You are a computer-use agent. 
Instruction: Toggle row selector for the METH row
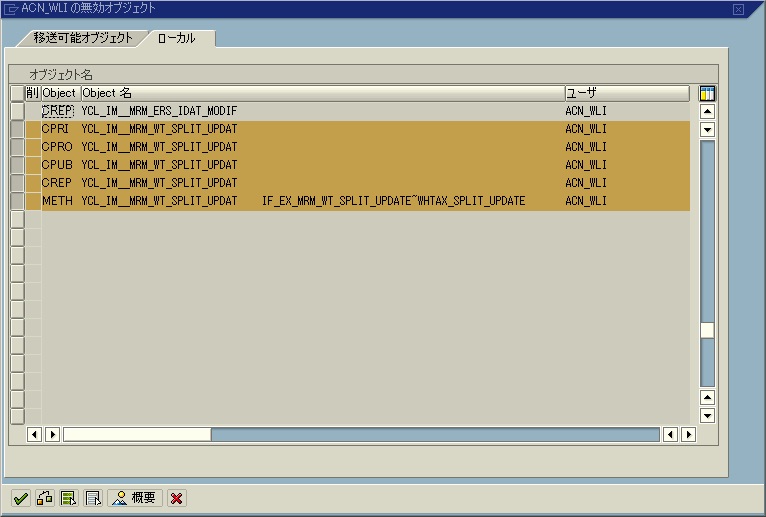(18, 201)
